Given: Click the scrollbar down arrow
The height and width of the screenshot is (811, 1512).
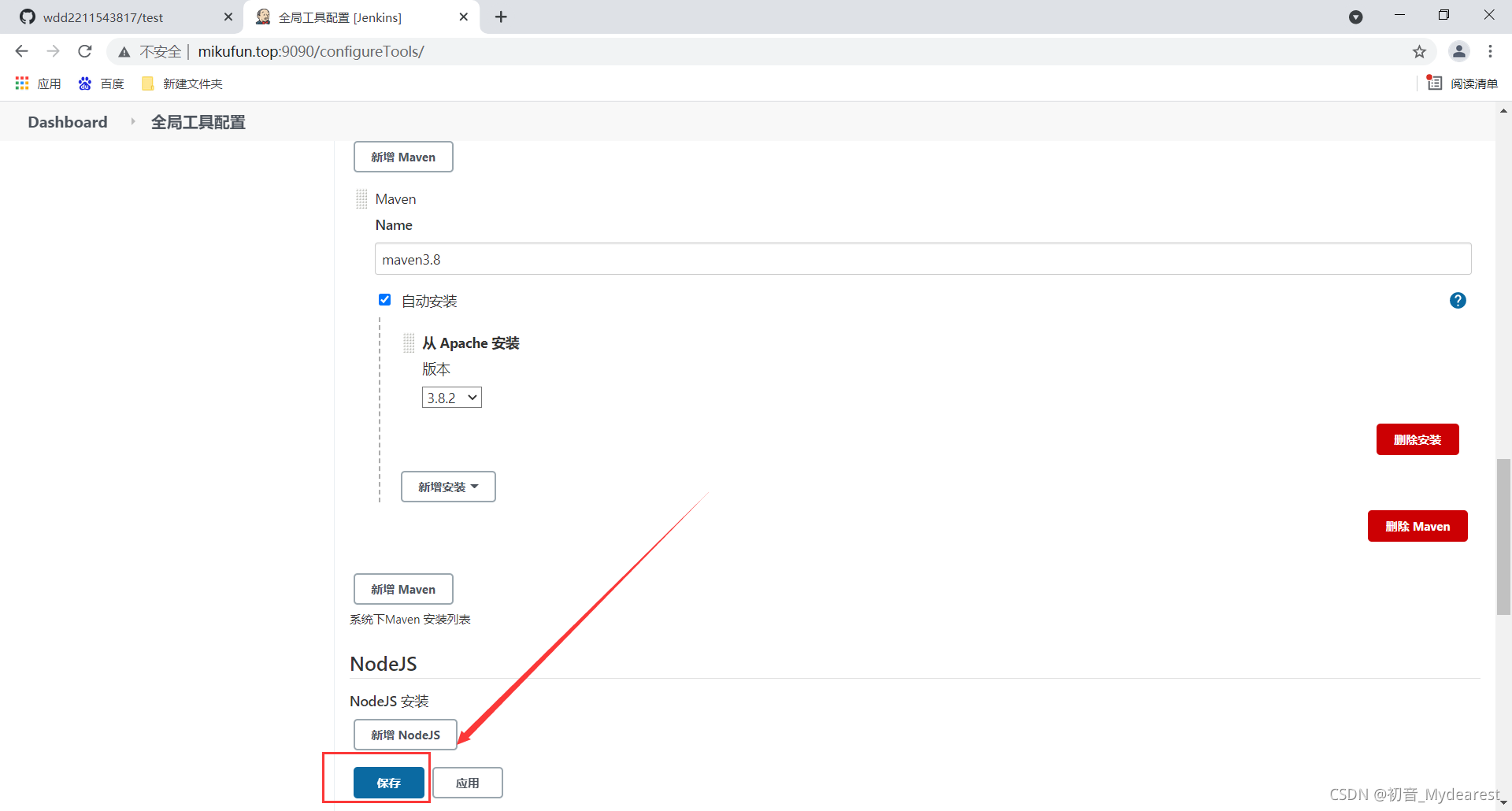Looking at the screenshot, I should point(1503,803).
